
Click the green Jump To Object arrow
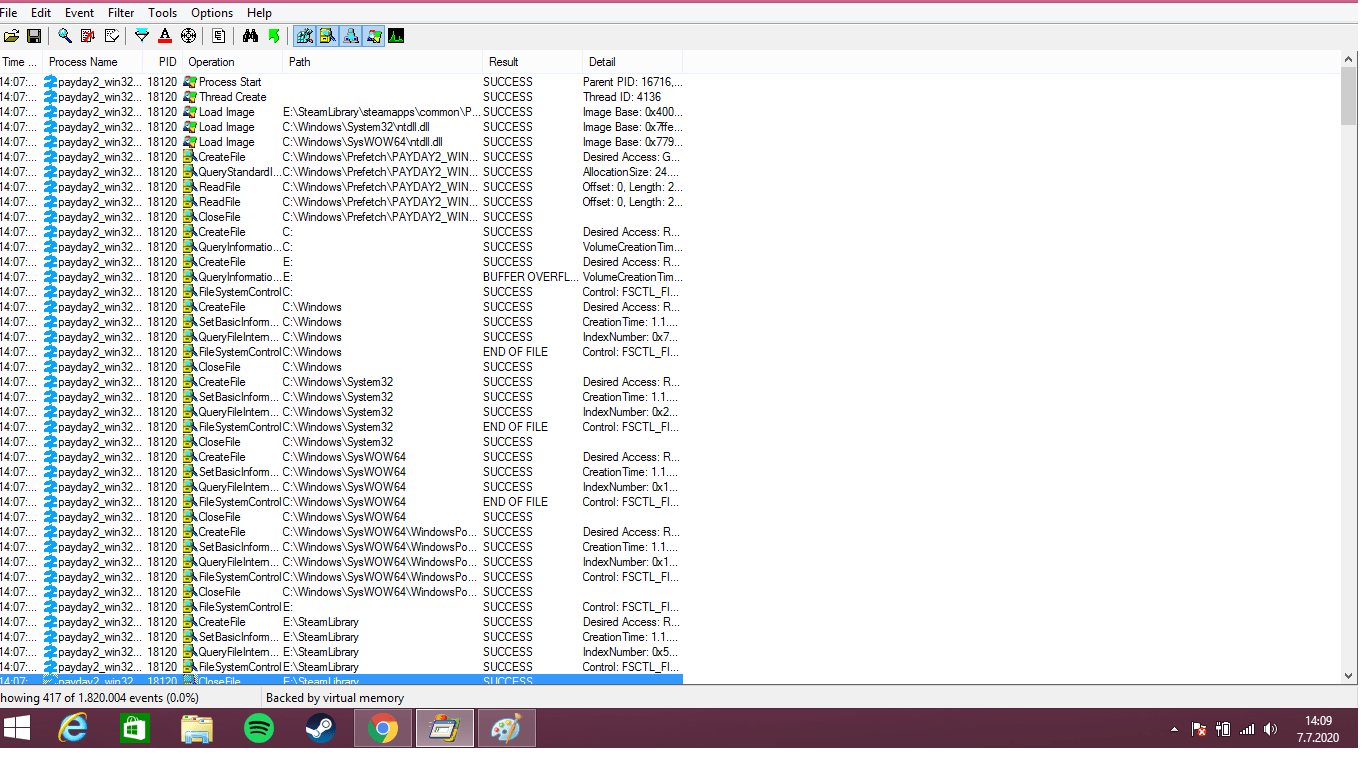(x=274, y=36)
